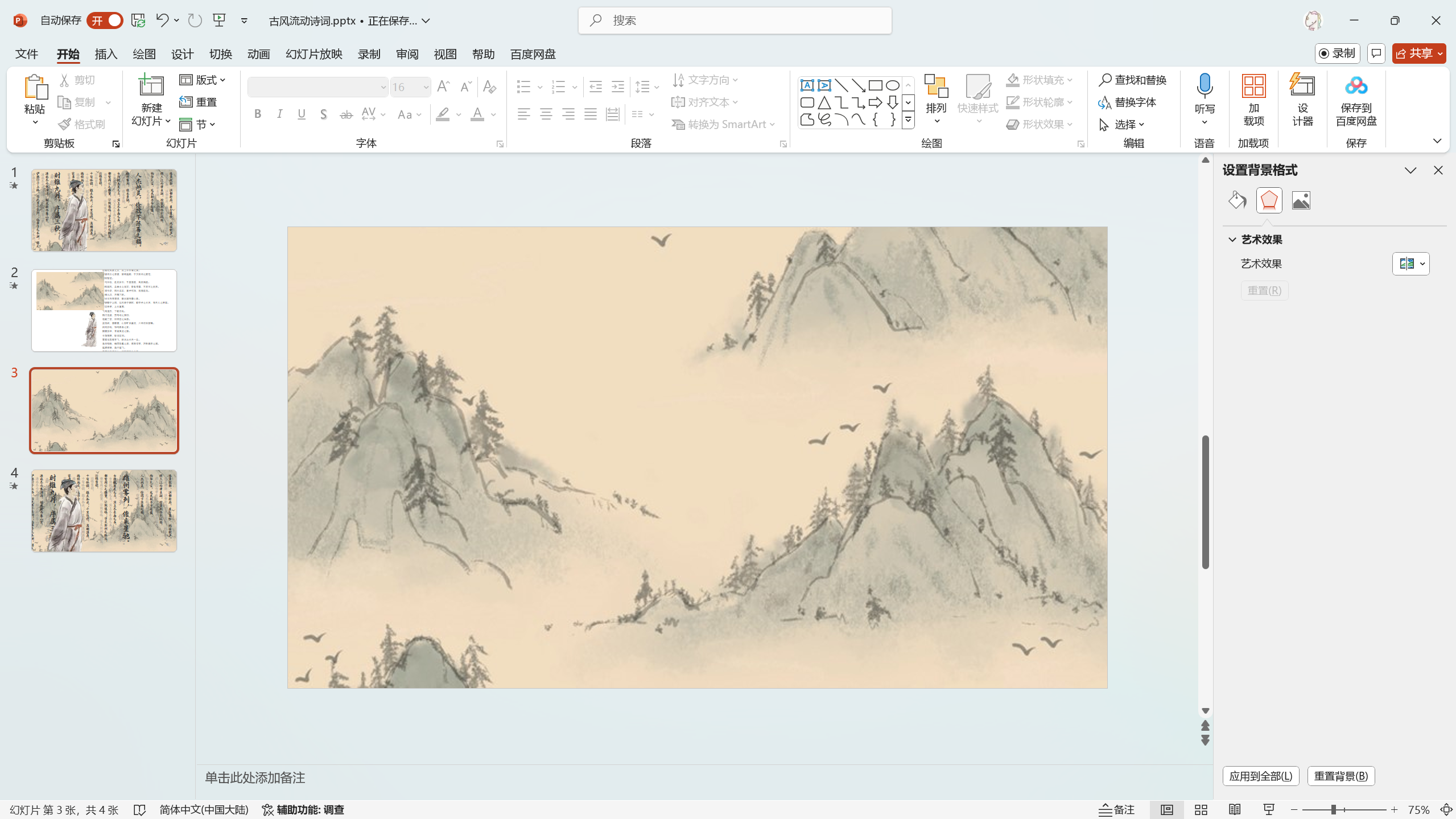This screenshot has width=1456, height=819.
Task: Open the comments icon
Action: [x=1376, y=53]
